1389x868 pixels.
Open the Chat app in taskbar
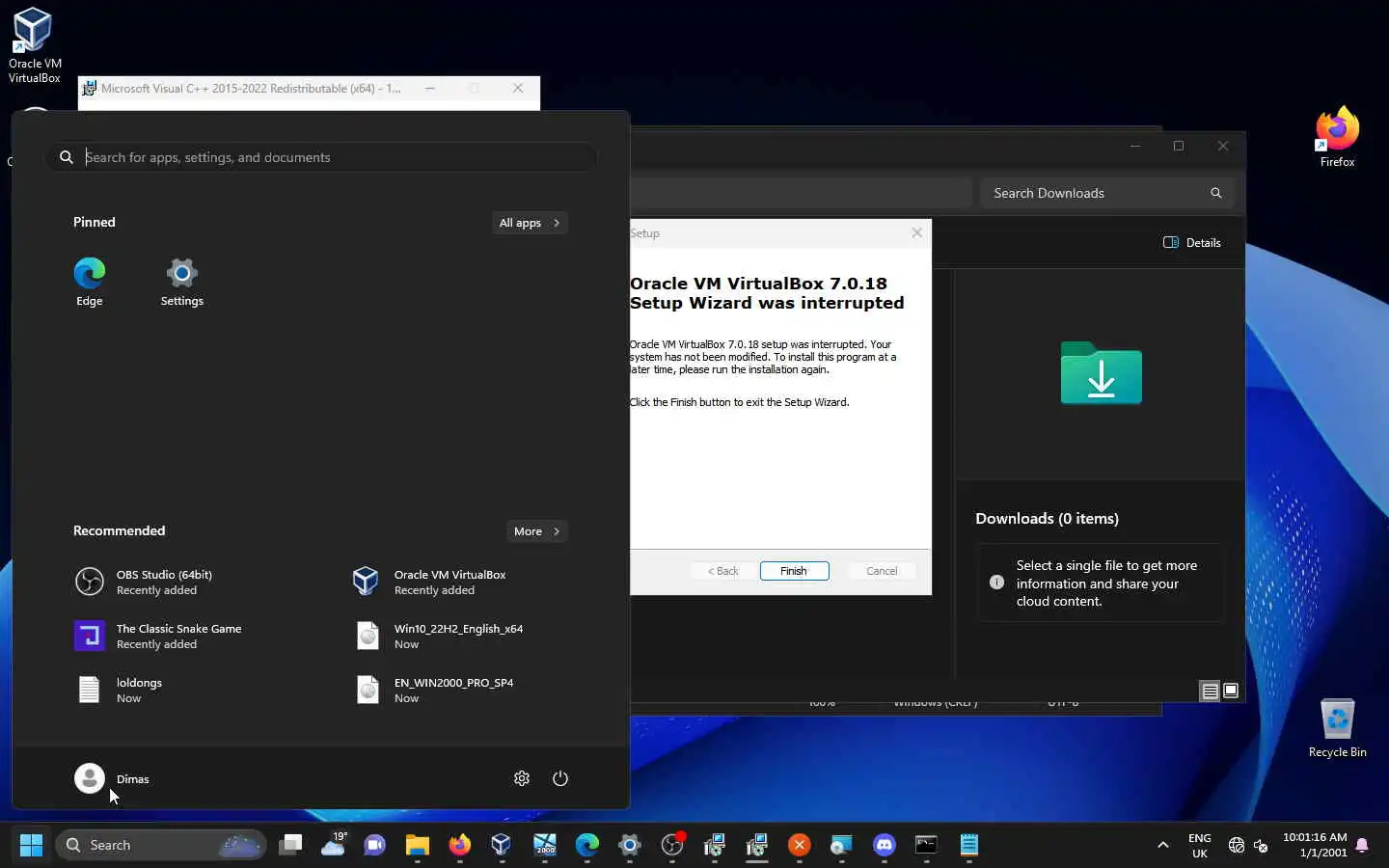click(374, 845)
